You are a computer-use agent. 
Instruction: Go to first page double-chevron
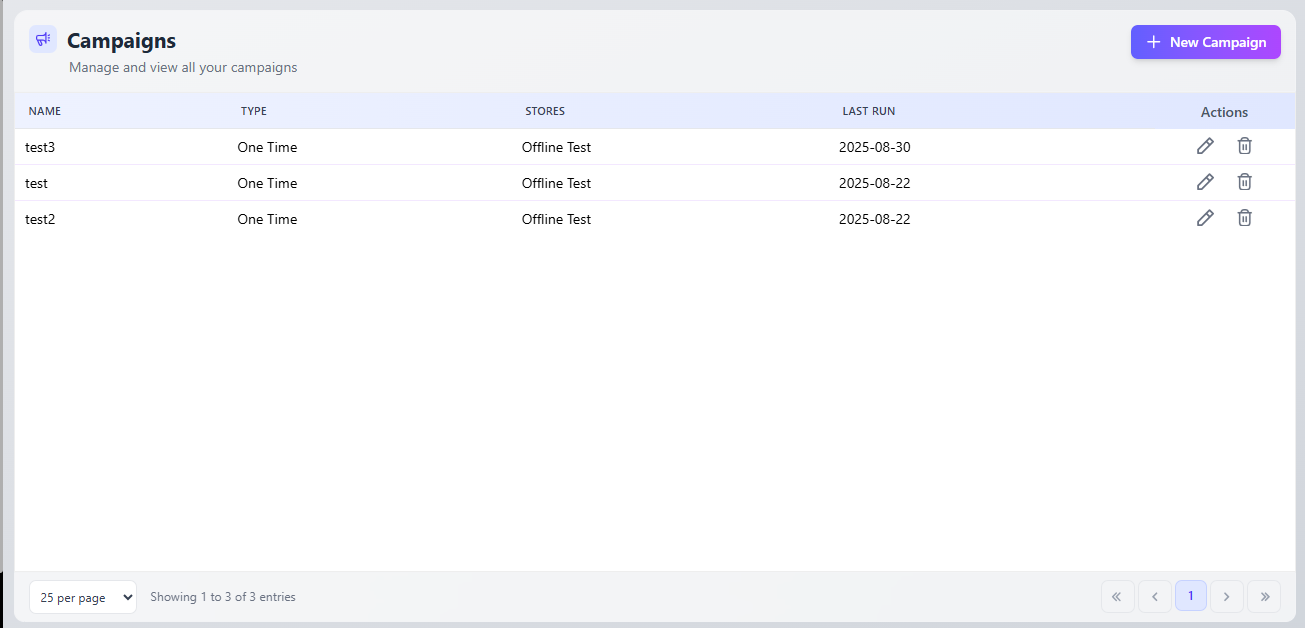pyautogui.click(x=1117, y=597)
